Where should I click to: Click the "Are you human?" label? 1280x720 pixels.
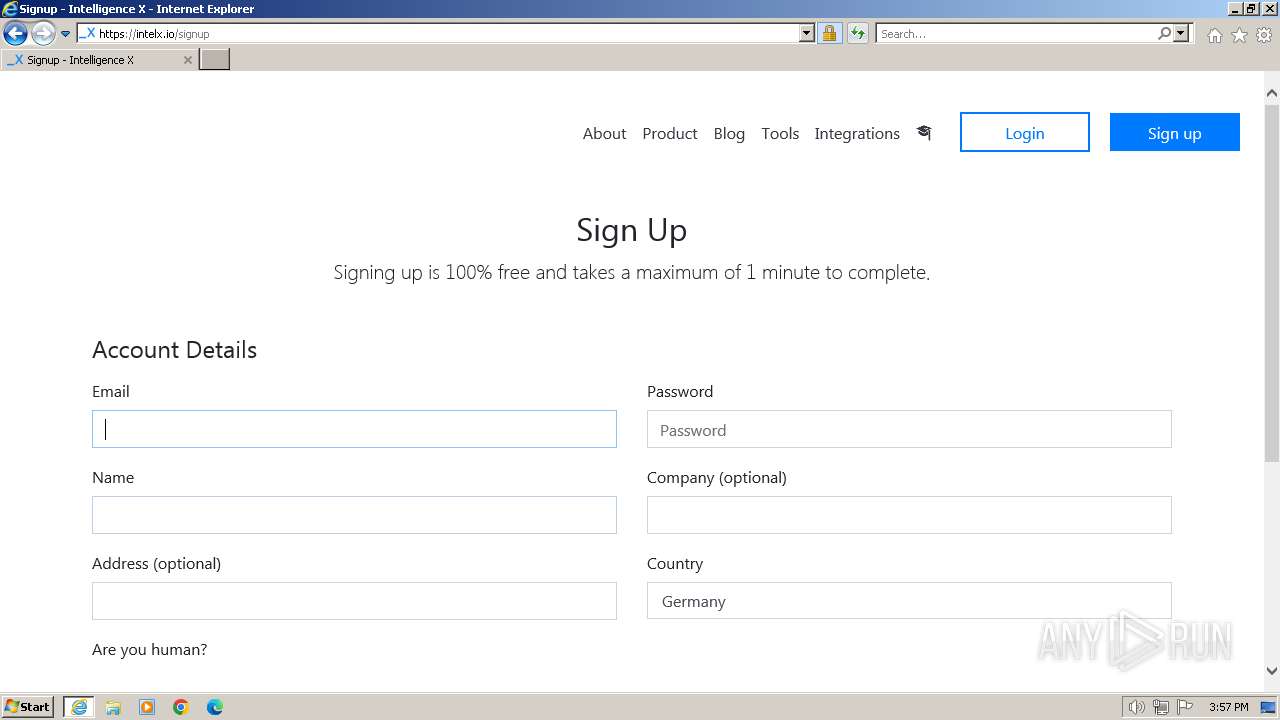(149, 649)
